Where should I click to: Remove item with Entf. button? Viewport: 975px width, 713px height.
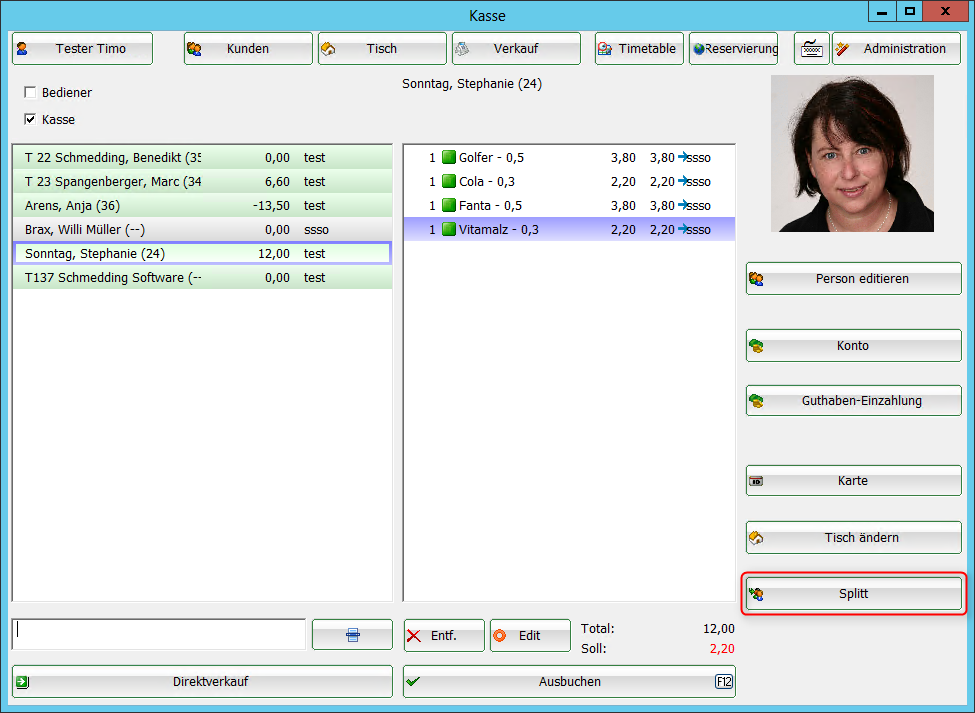(444, 635)
